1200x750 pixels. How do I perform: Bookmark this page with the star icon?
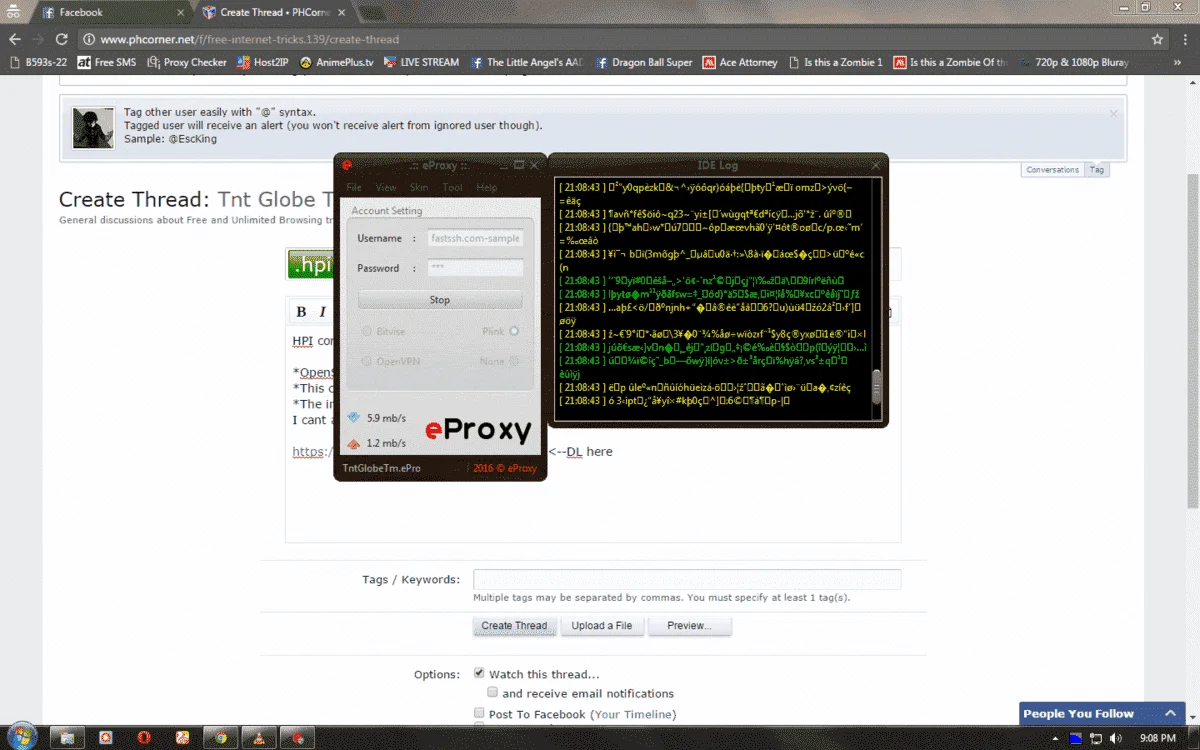[1157, 39]
